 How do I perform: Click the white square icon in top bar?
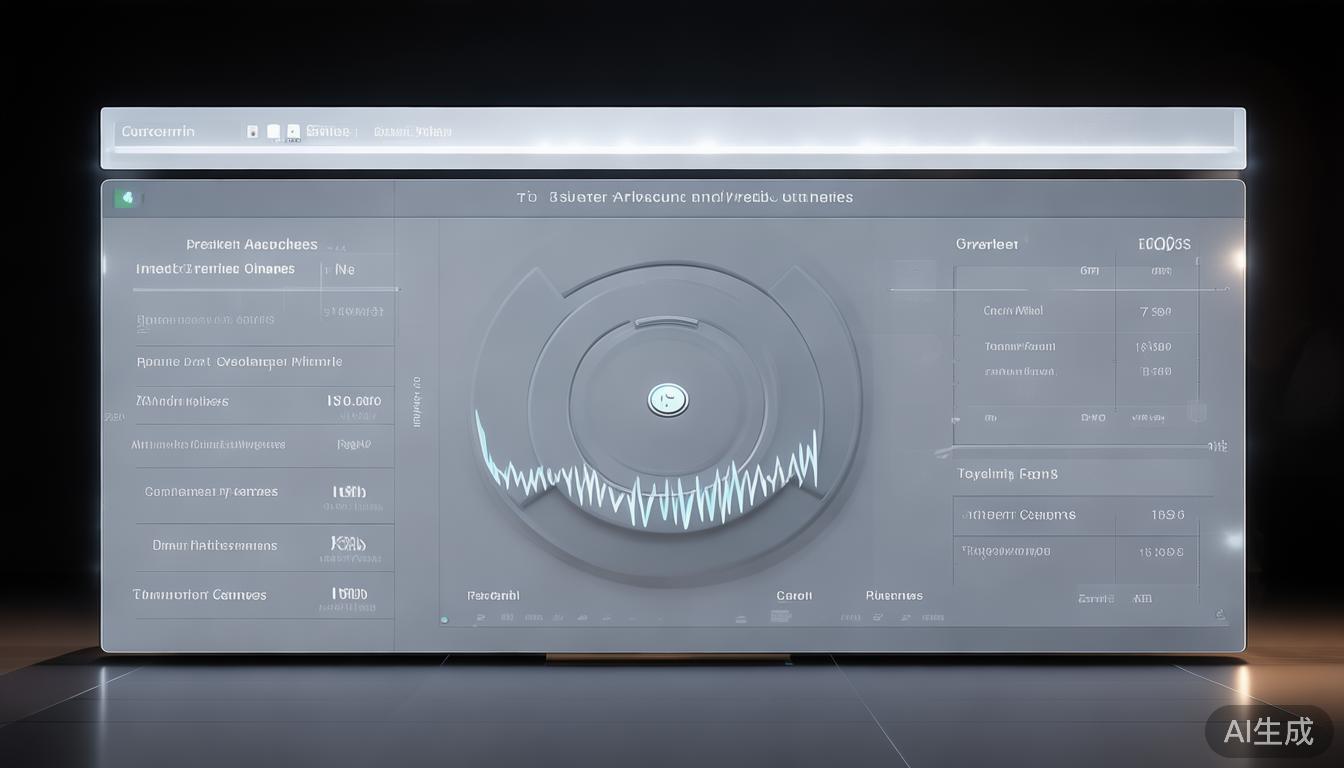tap(273, 131)
